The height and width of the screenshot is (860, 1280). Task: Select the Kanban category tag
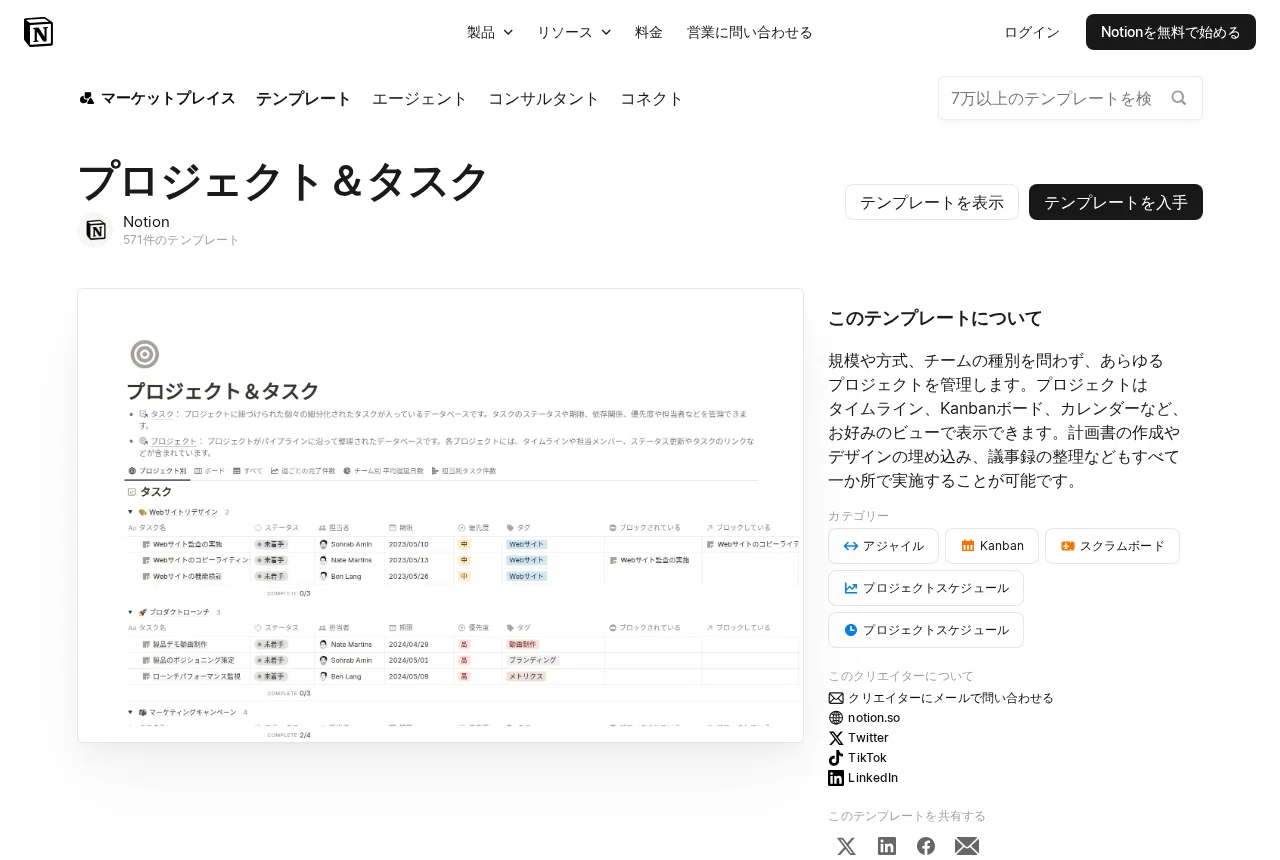[x=992, y=546]
